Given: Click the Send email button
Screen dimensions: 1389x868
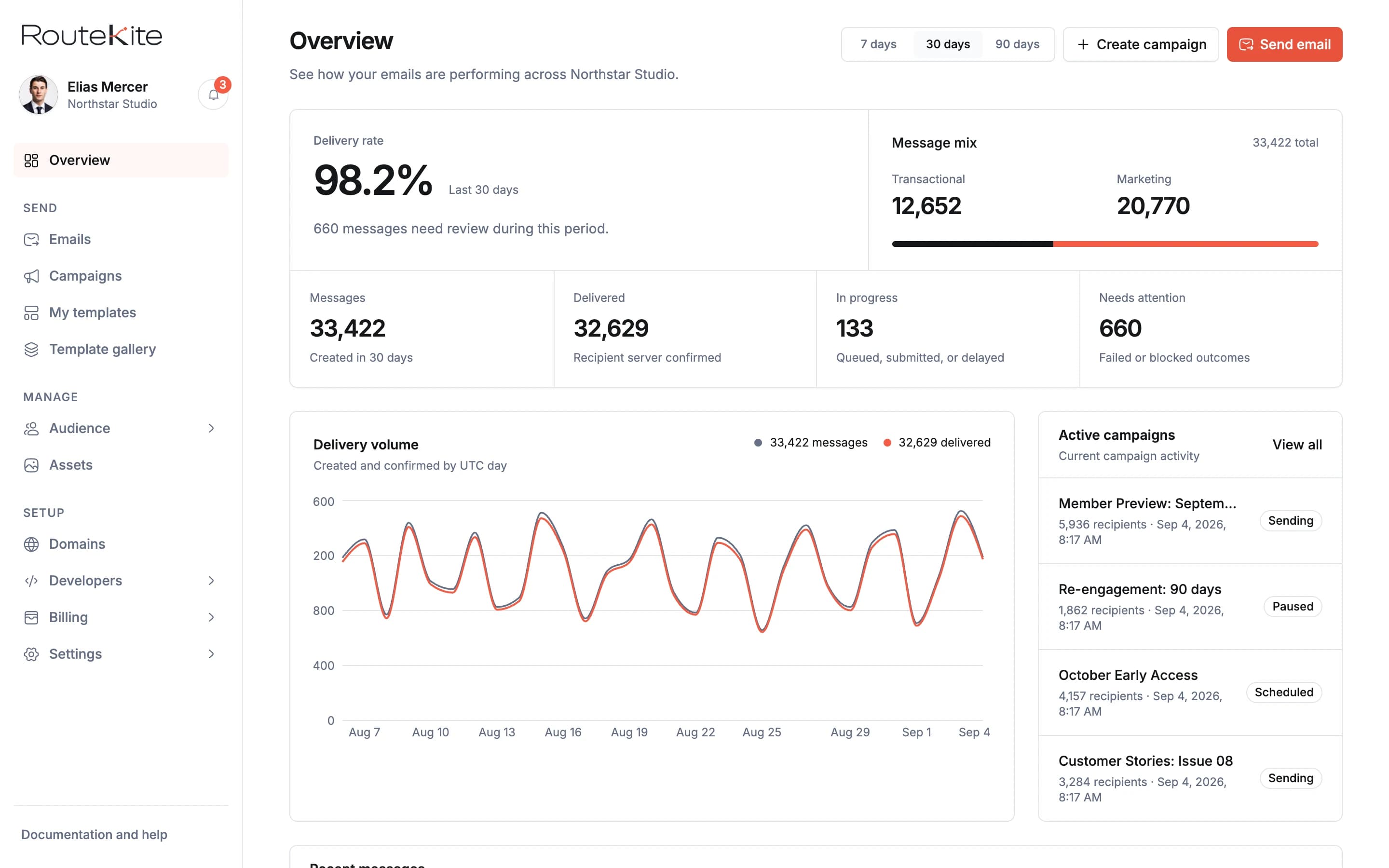Looking at the screenshot, I should 1284,44.
